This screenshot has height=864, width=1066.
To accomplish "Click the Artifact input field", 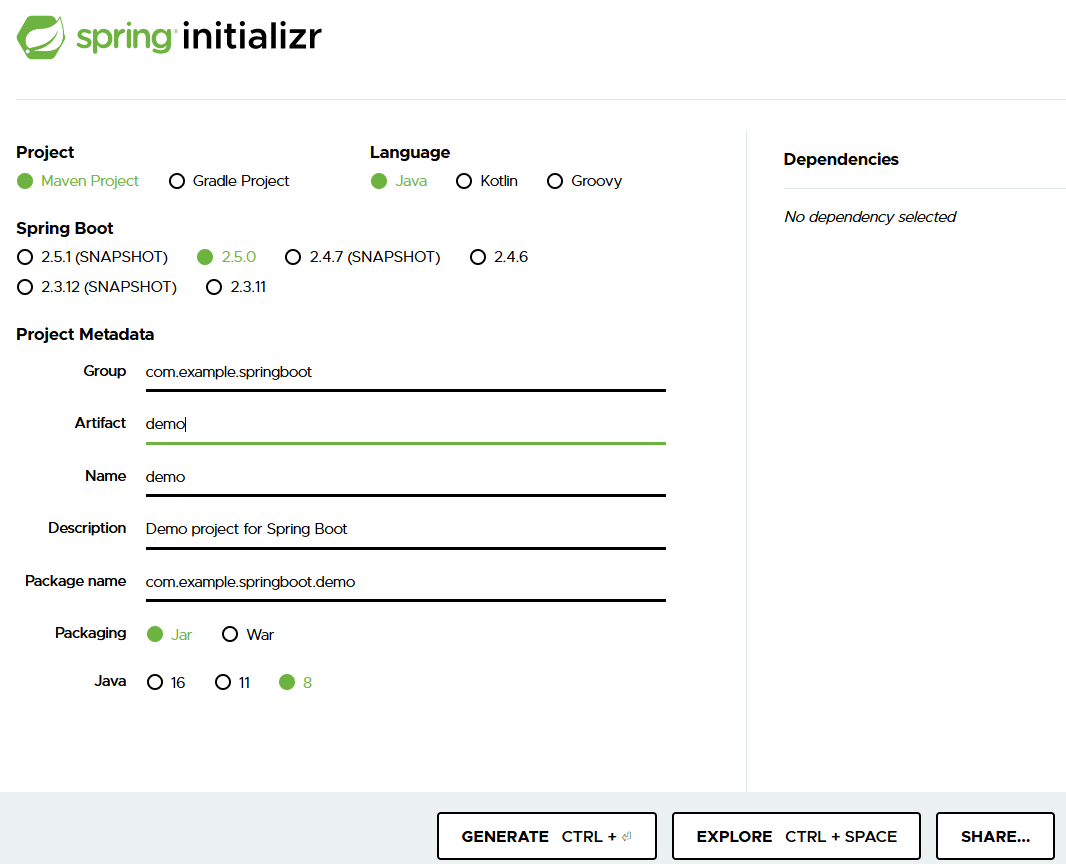I will (405, 424).
